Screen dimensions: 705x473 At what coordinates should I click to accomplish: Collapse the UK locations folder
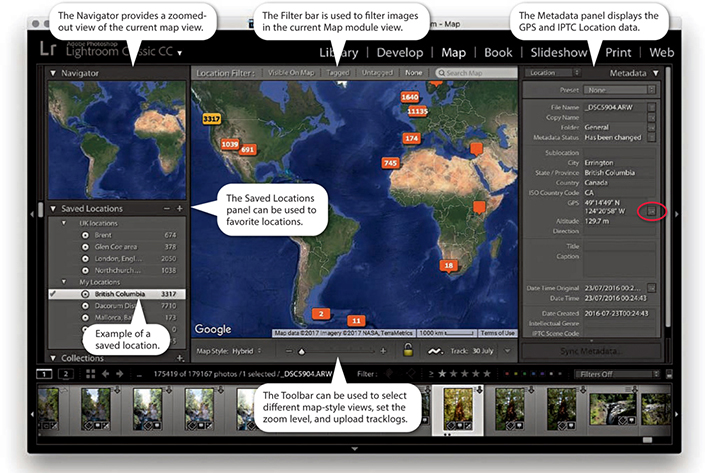(64, 223)
